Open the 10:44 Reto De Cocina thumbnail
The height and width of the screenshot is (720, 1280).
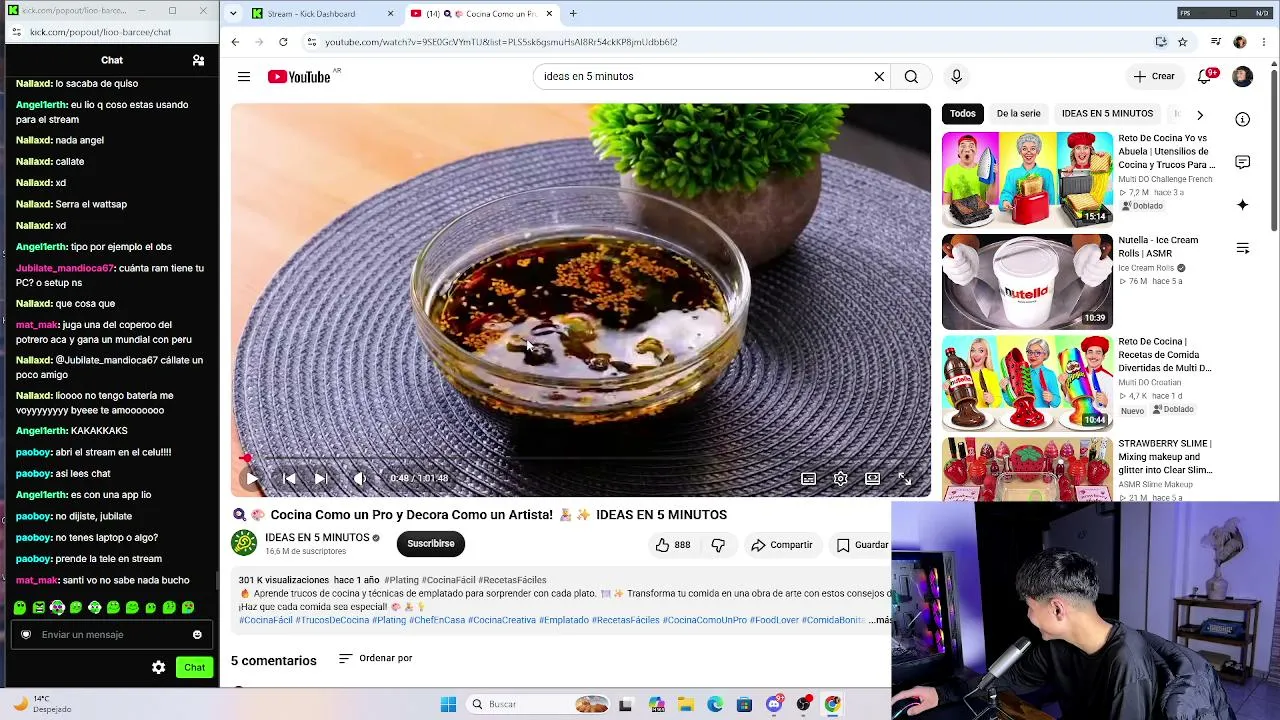pos(1027,383)
